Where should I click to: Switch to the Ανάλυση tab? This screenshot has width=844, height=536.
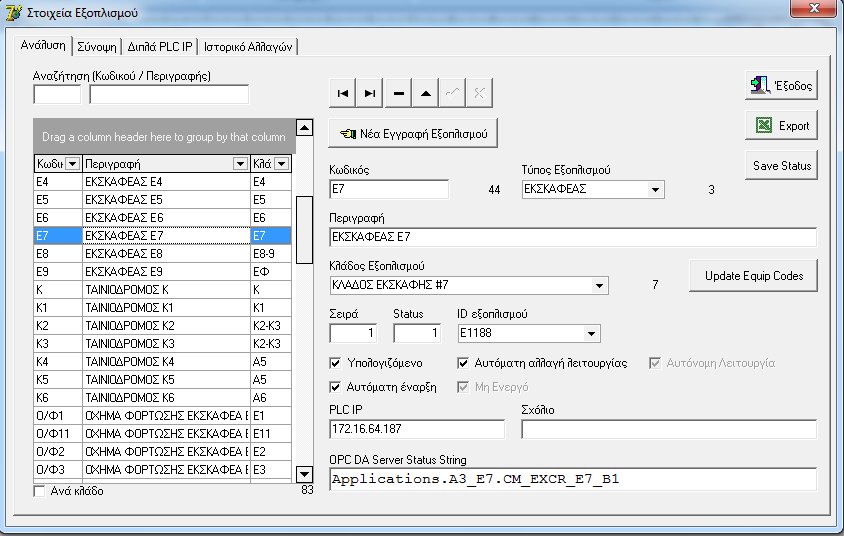pyautogui.click(x=43, y=45)
